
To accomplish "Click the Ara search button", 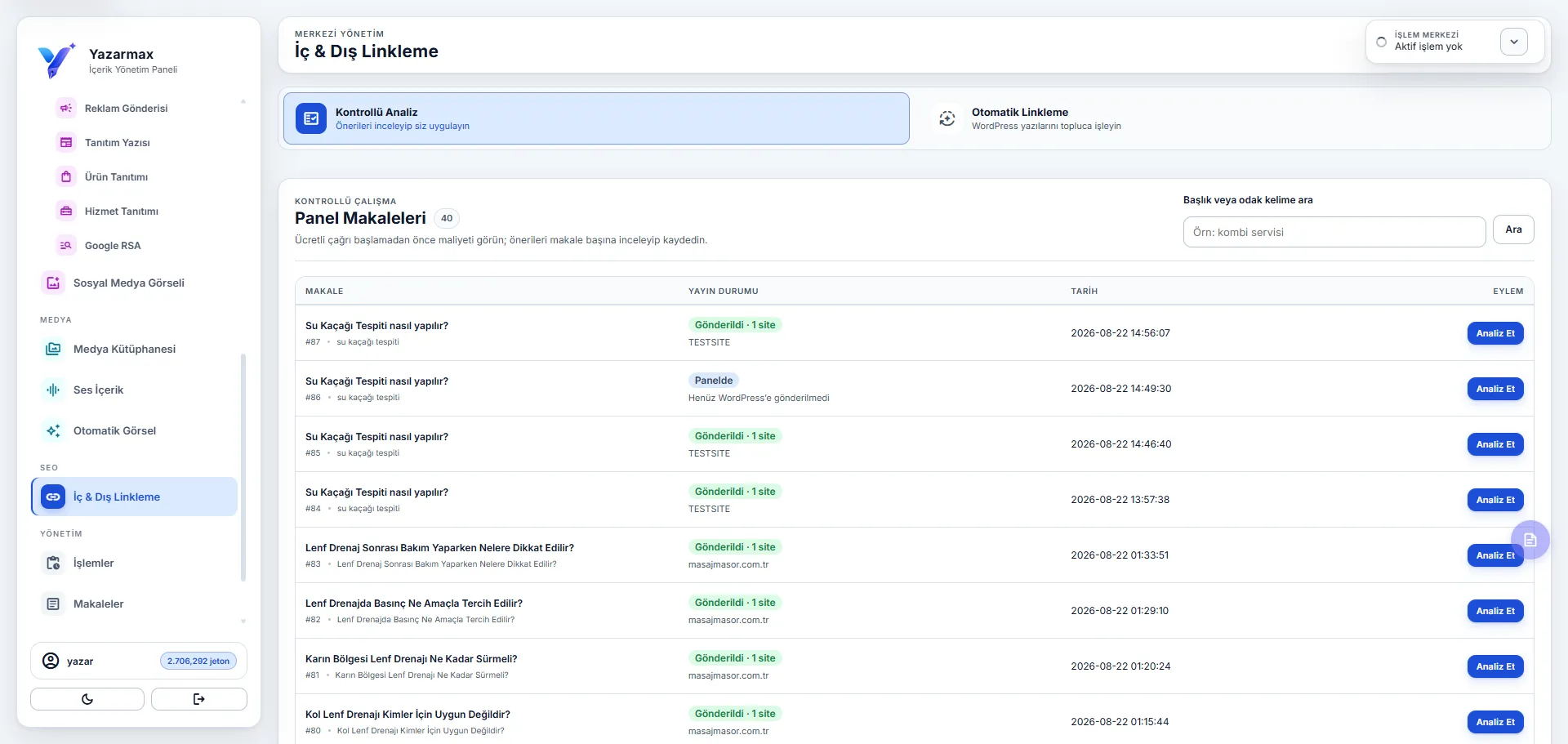I will click(x=1513, y=229).
